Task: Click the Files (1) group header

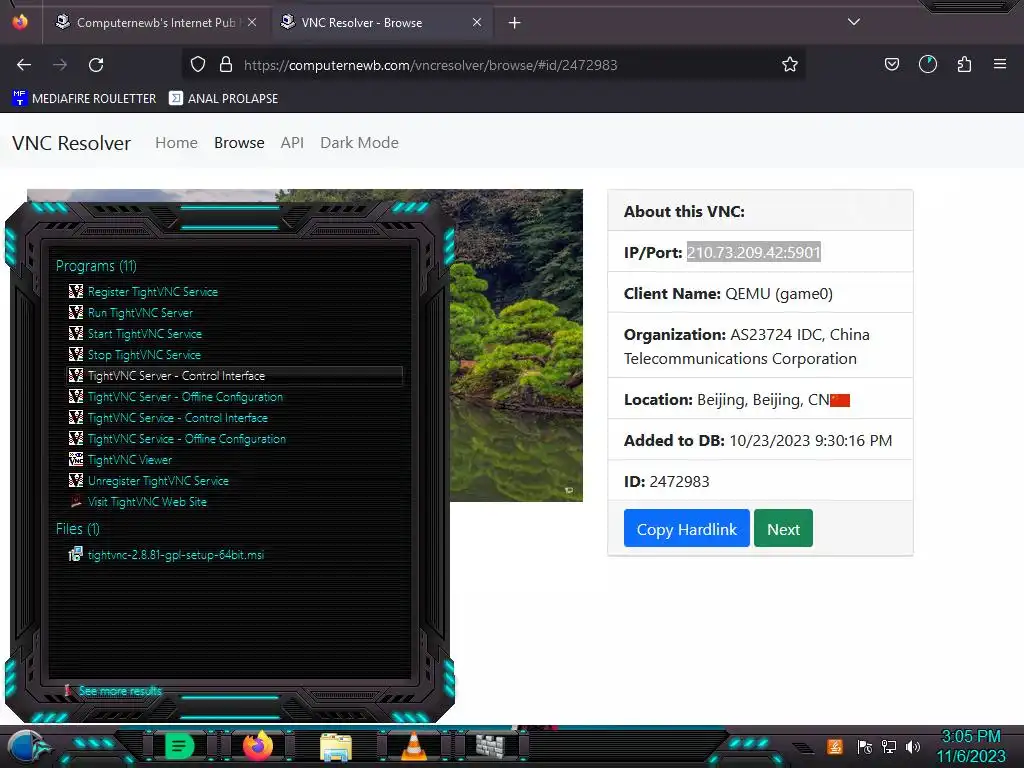Action: tap(78, 528)
